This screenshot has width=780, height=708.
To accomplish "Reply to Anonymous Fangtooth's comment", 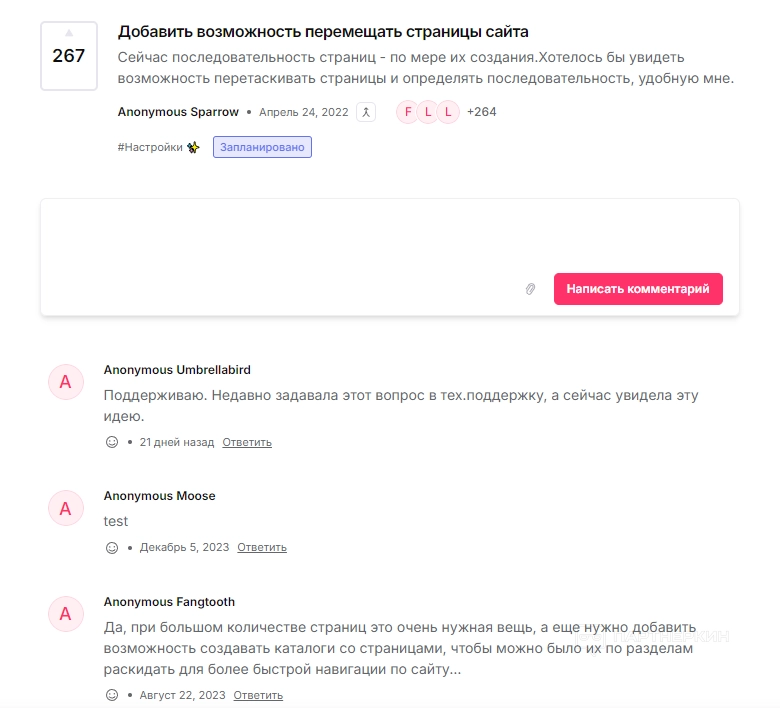I will 258,695.
